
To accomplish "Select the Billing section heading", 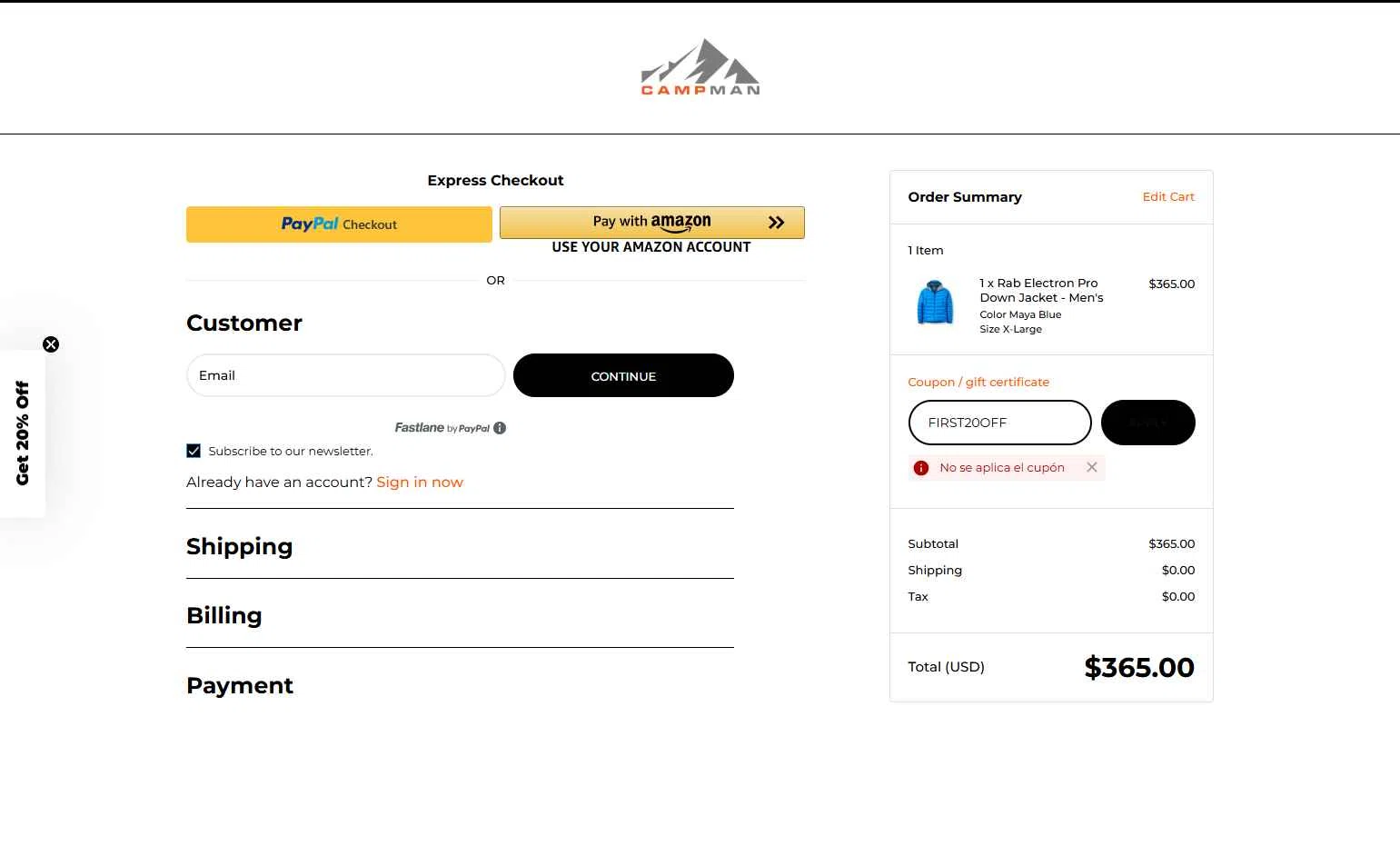I will [224, 615].
